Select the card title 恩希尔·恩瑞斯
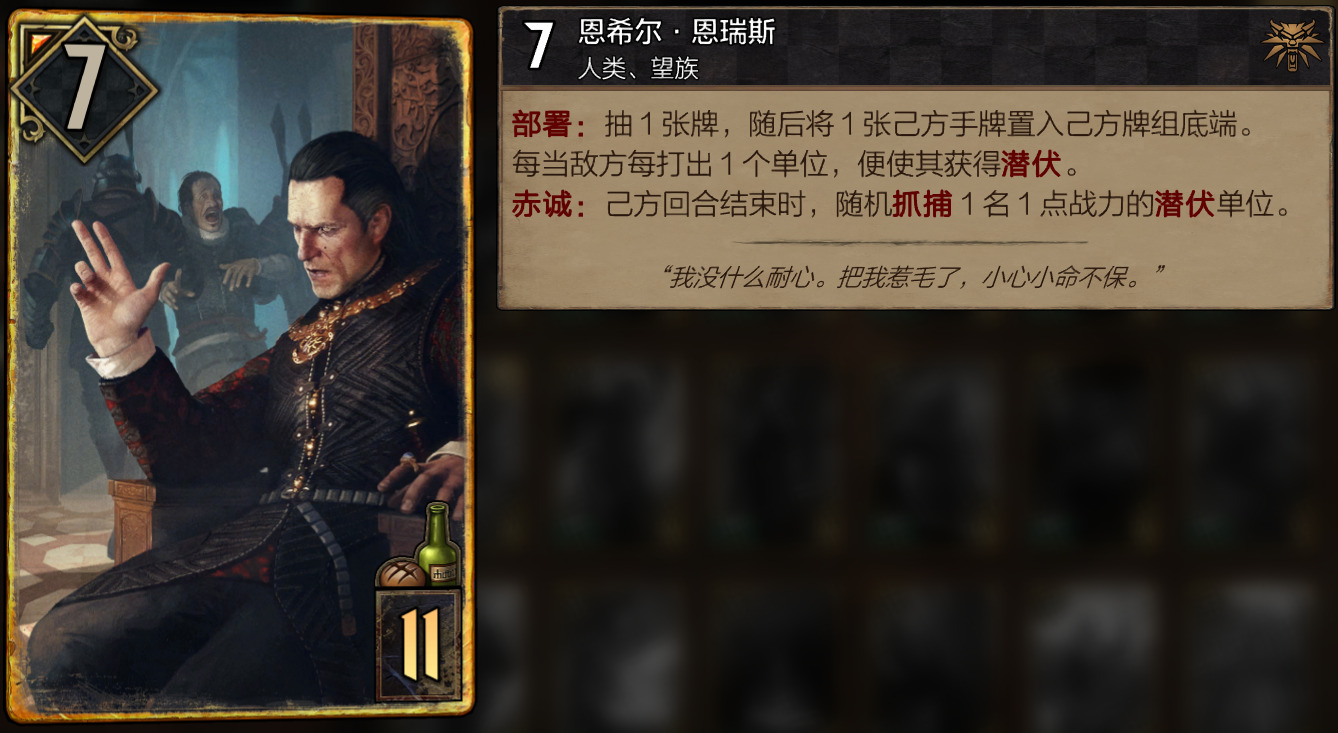Screen dimensions: 1338x733 (x=677, y=32)
